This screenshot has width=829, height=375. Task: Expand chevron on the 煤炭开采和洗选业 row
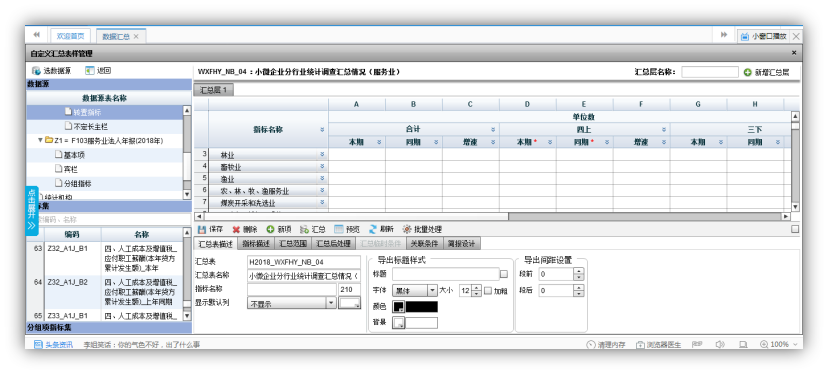click(x=322, y=202)
